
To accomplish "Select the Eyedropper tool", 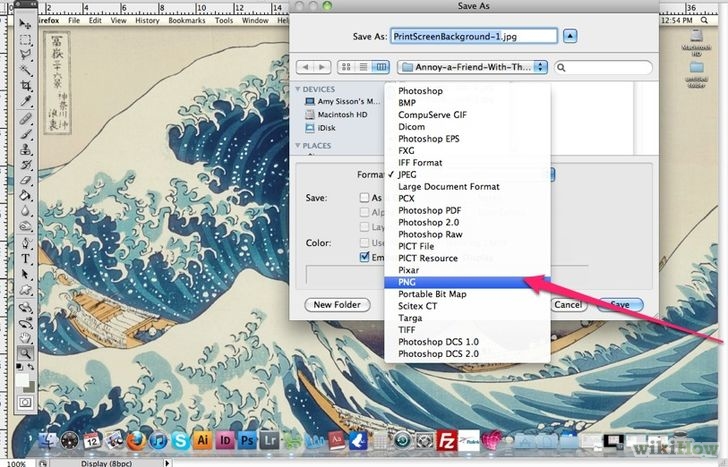I will (x=25, y=101).
